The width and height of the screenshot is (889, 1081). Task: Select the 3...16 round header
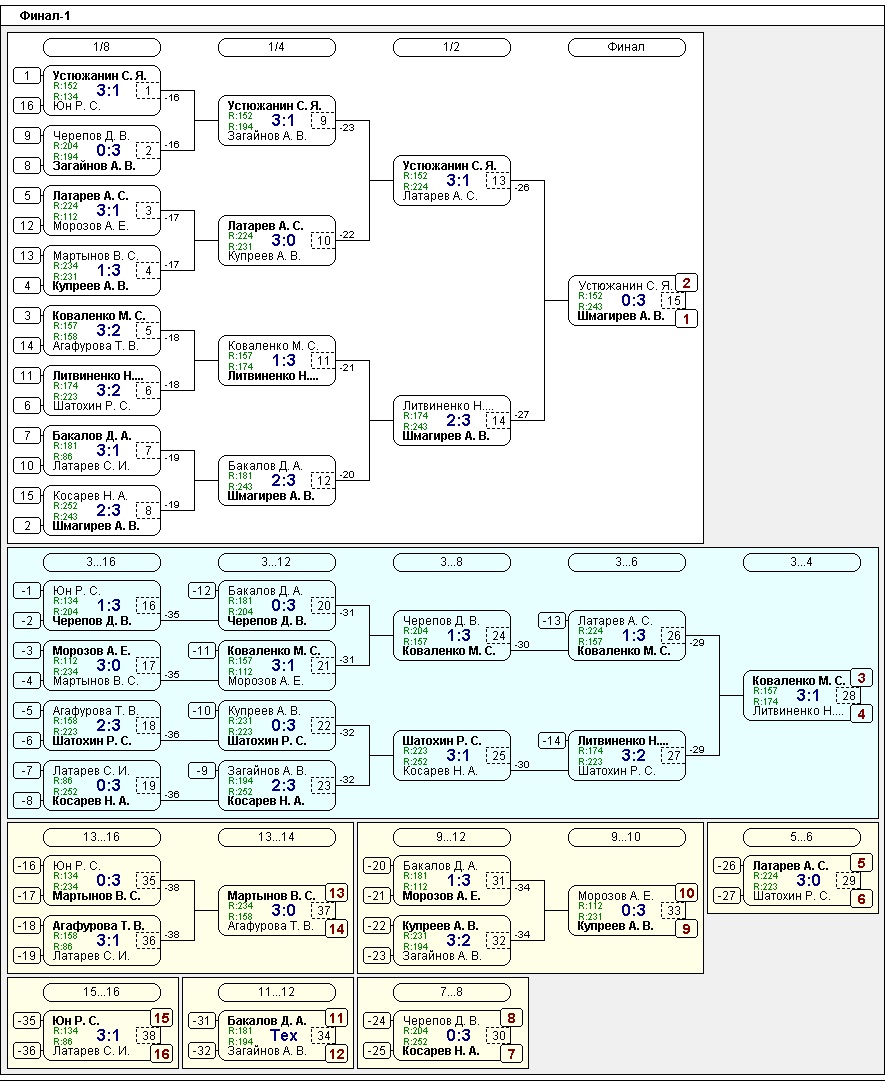pos(101,562)
